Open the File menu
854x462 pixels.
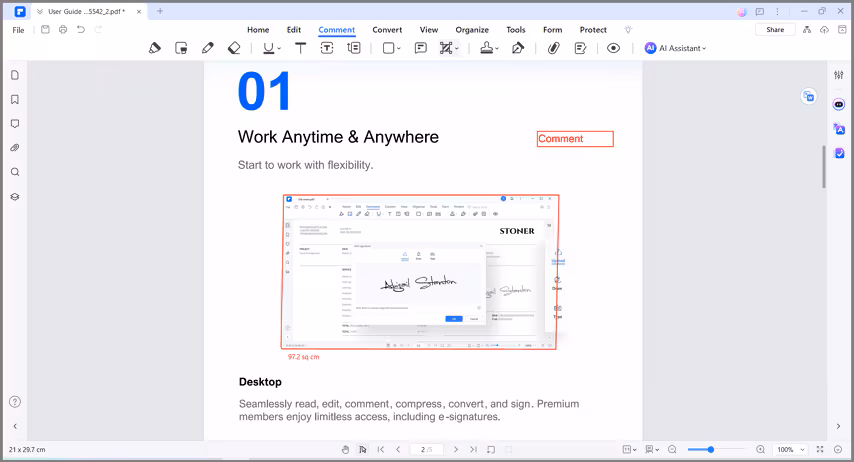(x=18, y=30)
